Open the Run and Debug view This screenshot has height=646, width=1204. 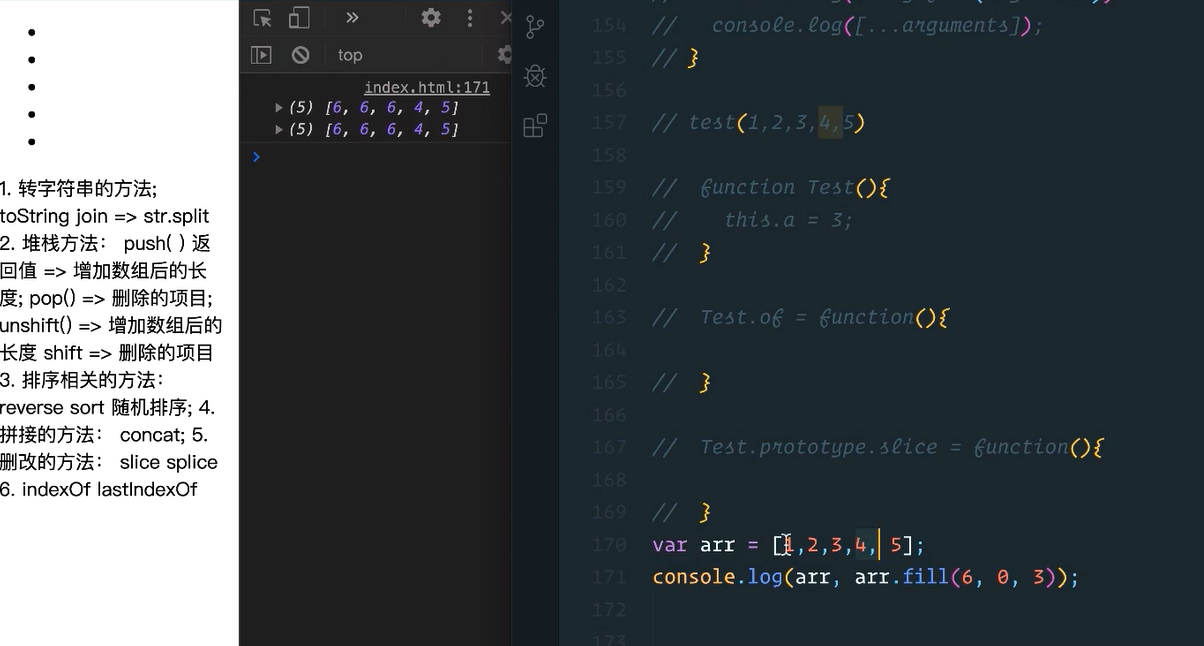click(535, 76)
